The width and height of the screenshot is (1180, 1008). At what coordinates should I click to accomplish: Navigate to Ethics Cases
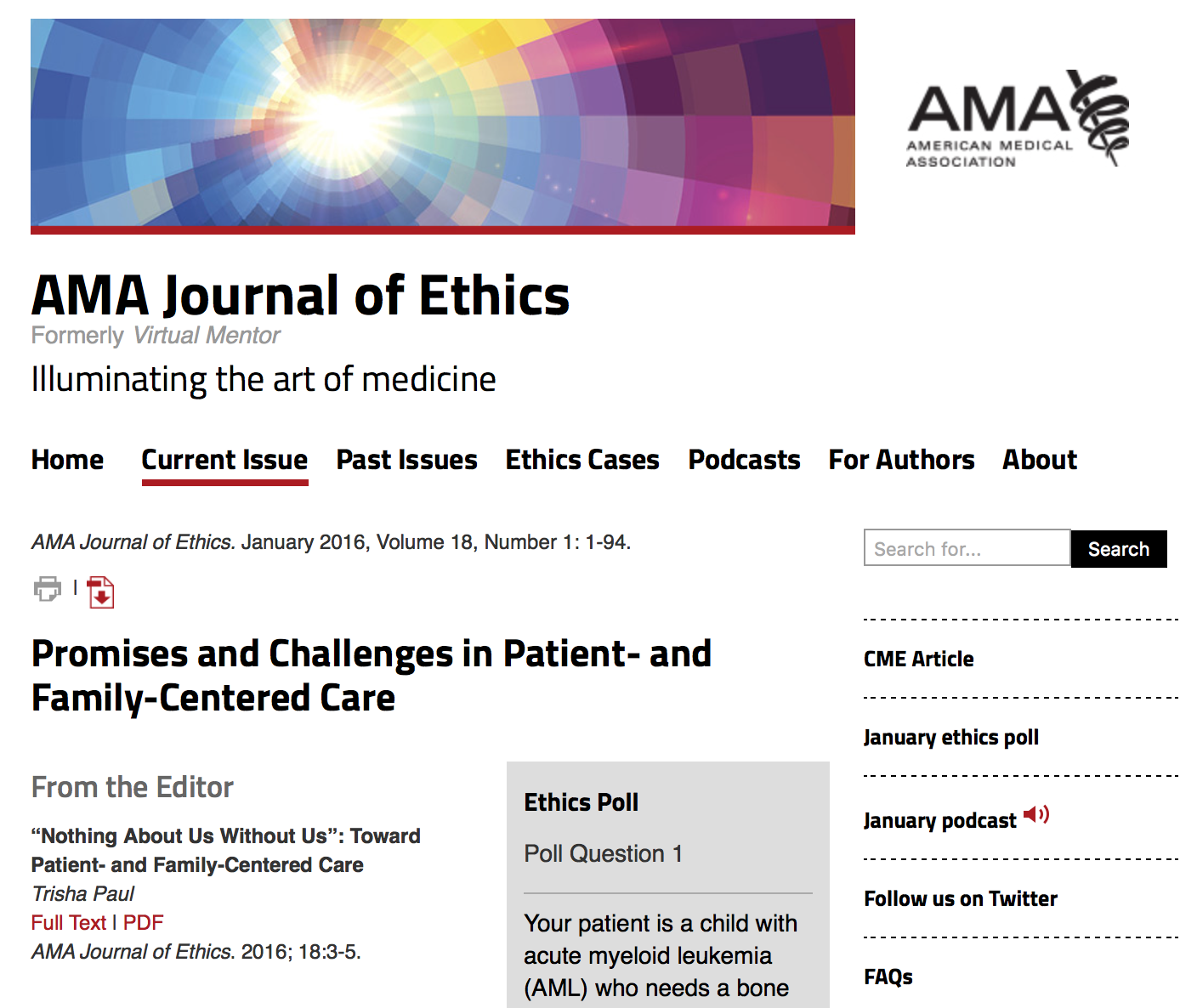582,460
